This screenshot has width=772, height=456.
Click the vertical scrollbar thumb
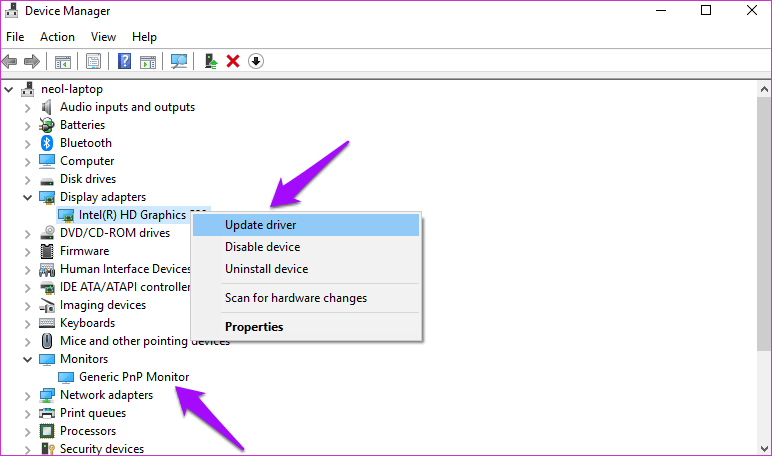point(764,224)
